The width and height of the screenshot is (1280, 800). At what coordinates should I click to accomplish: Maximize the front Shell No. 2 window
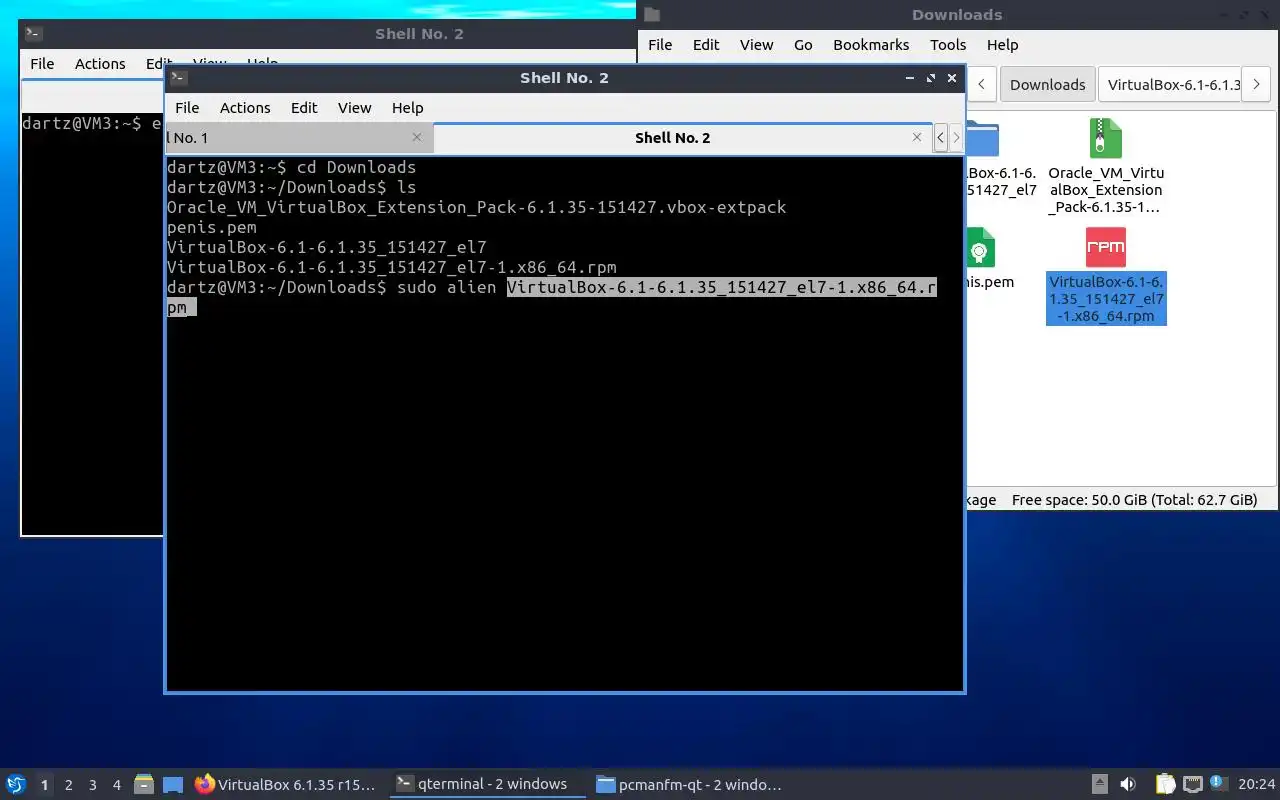931,77
